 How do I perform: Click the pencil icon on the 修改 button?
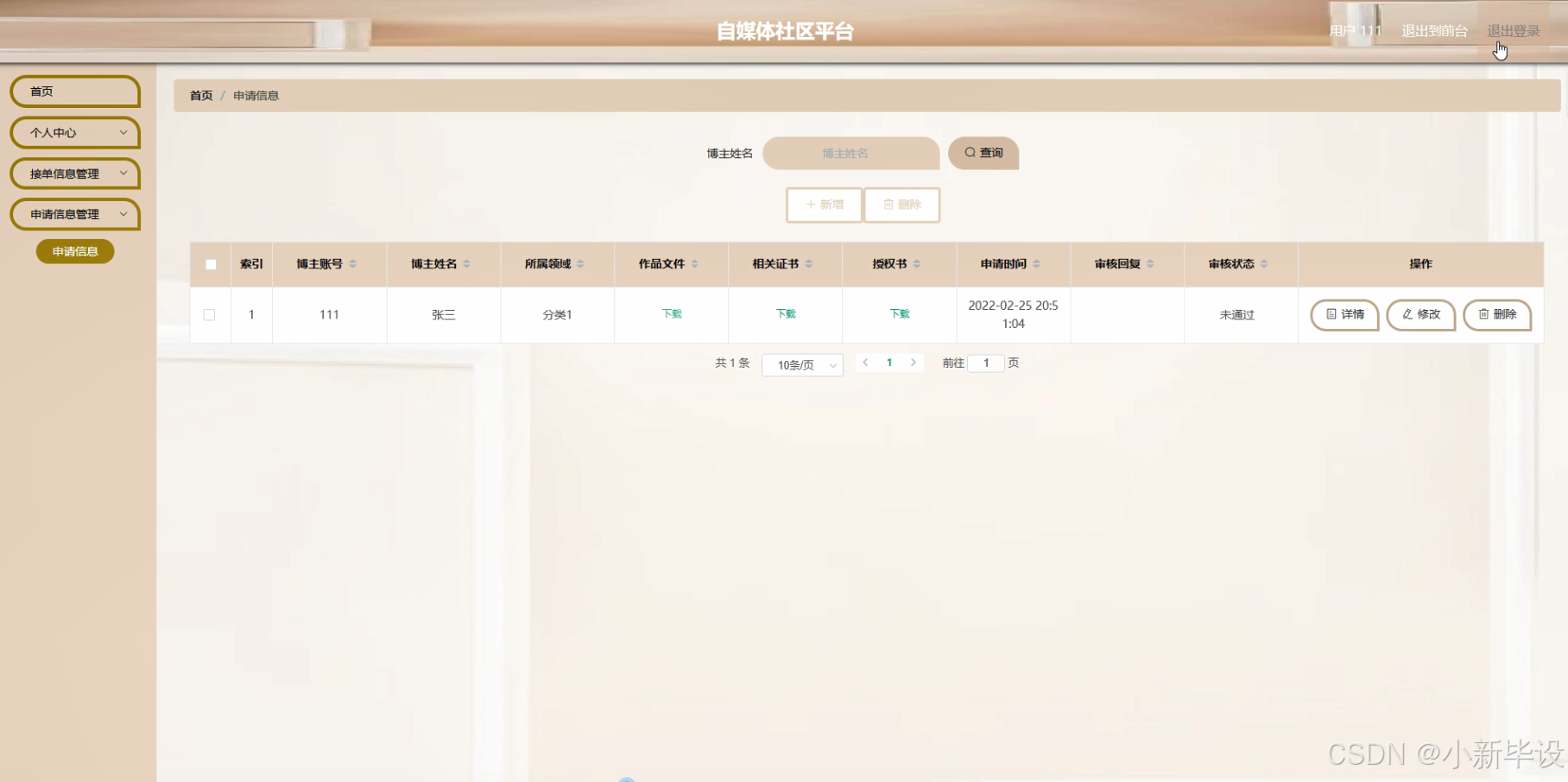coord(1407,315)
